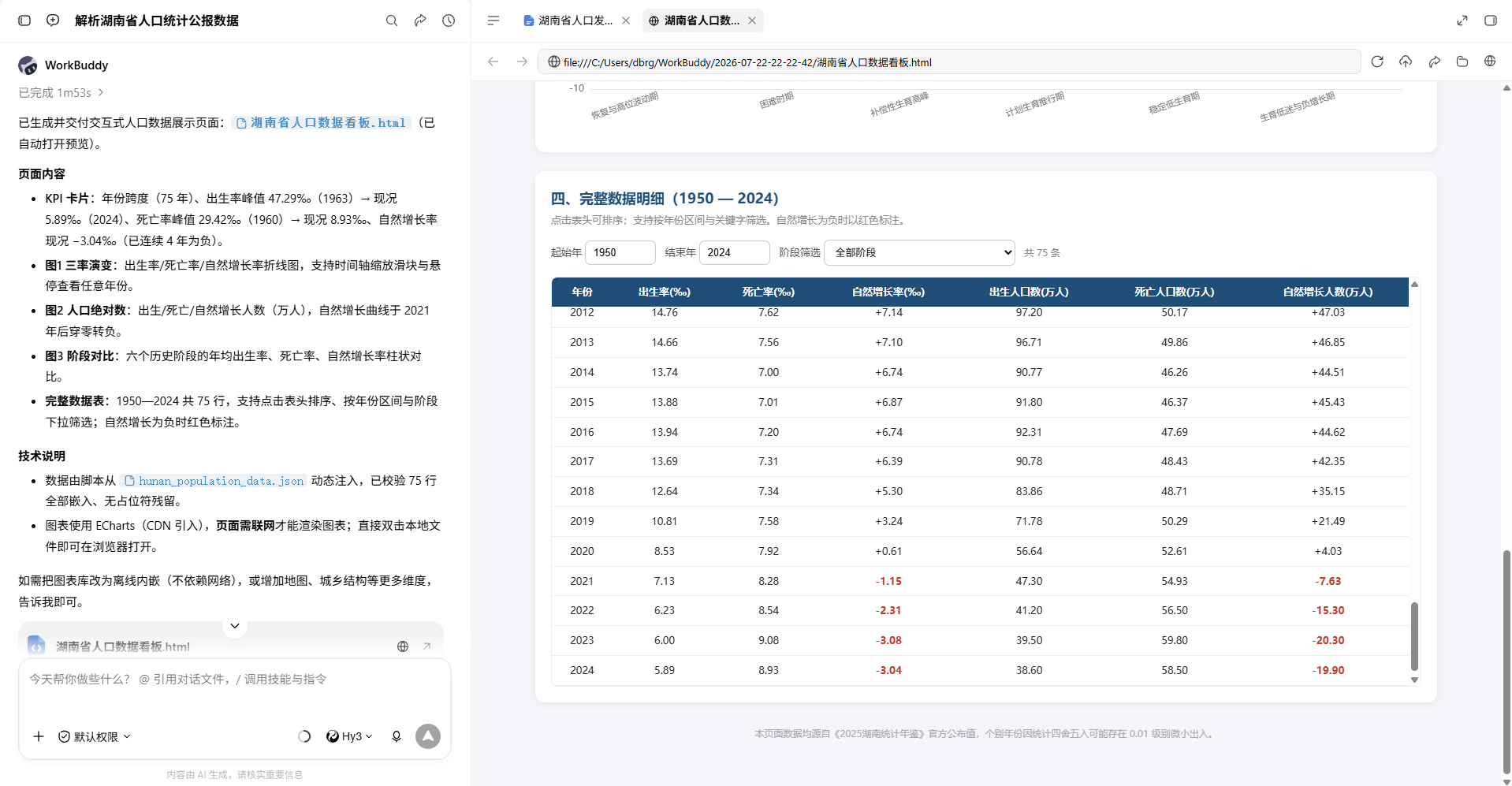
Task: Open the containing folder icon
Action: click(x=1462, y=61)
